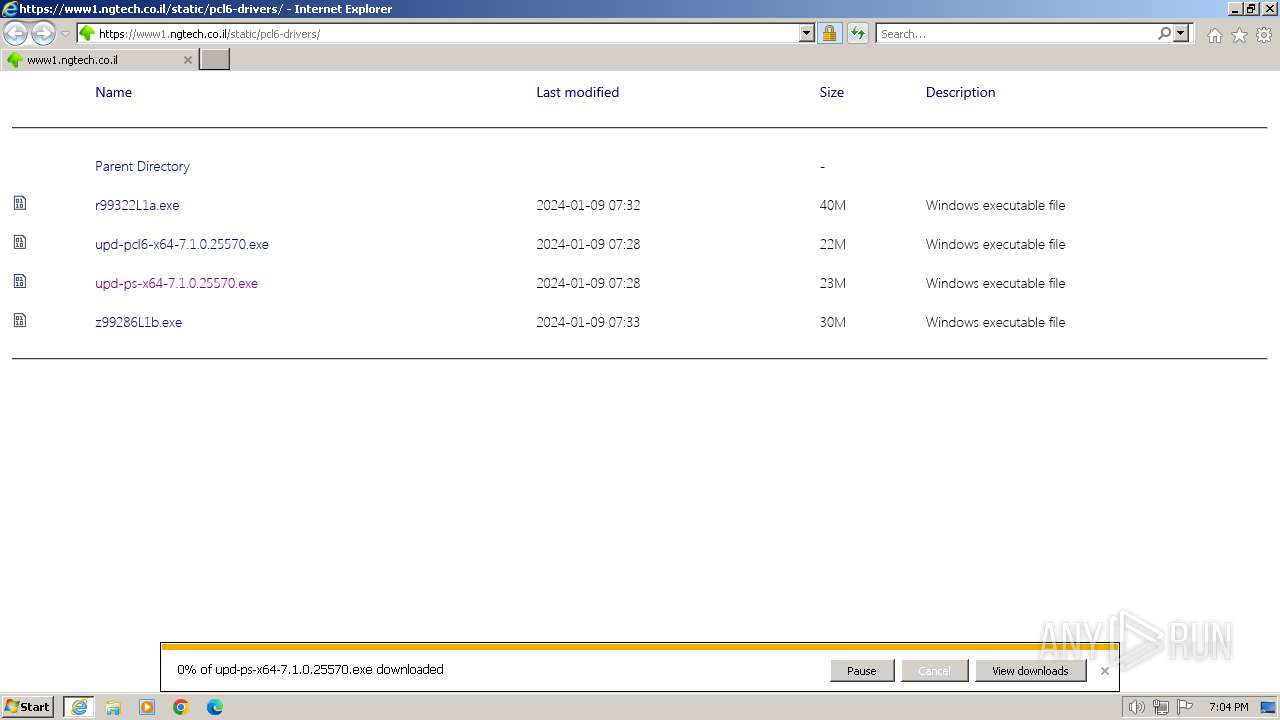Launch Edge from the taskbar
The image size is (1280, 720).
click(x=215, y=707)
